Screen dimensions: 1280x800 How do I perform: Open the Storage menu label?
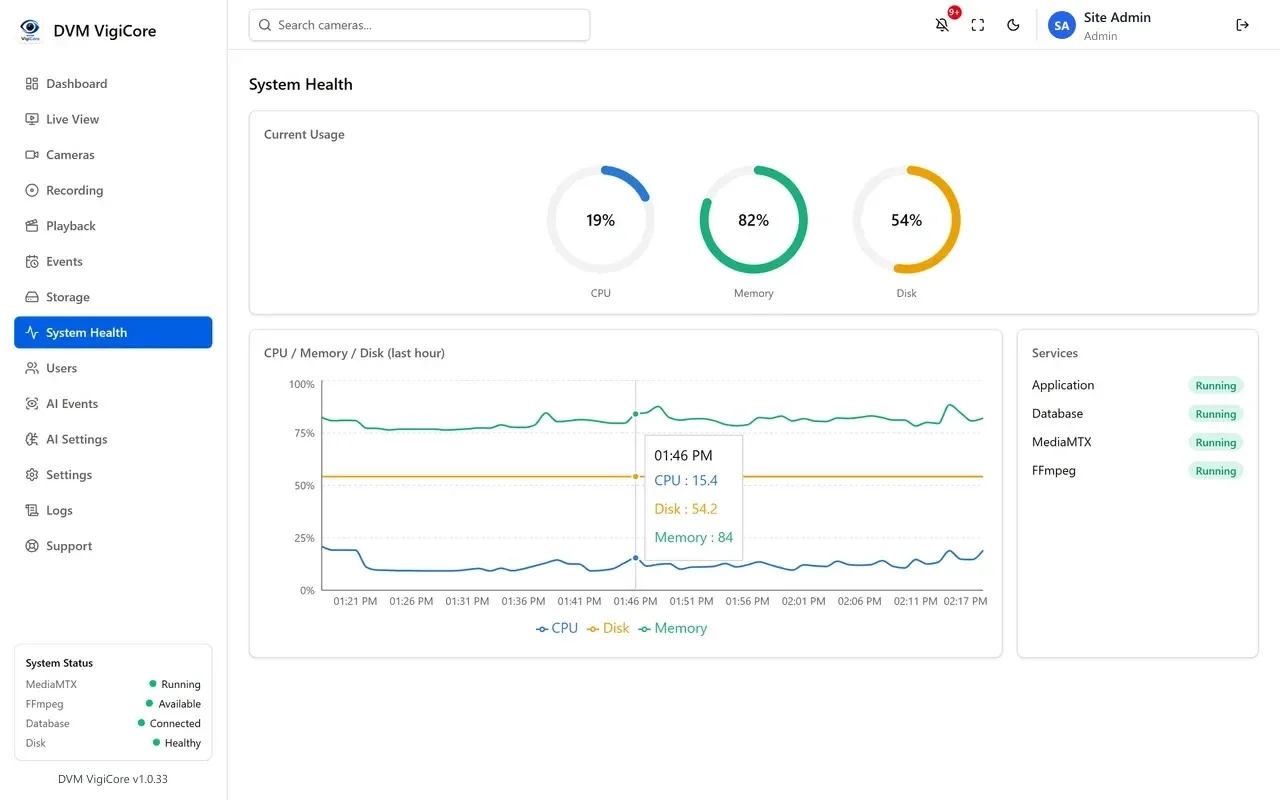point(68,297)
